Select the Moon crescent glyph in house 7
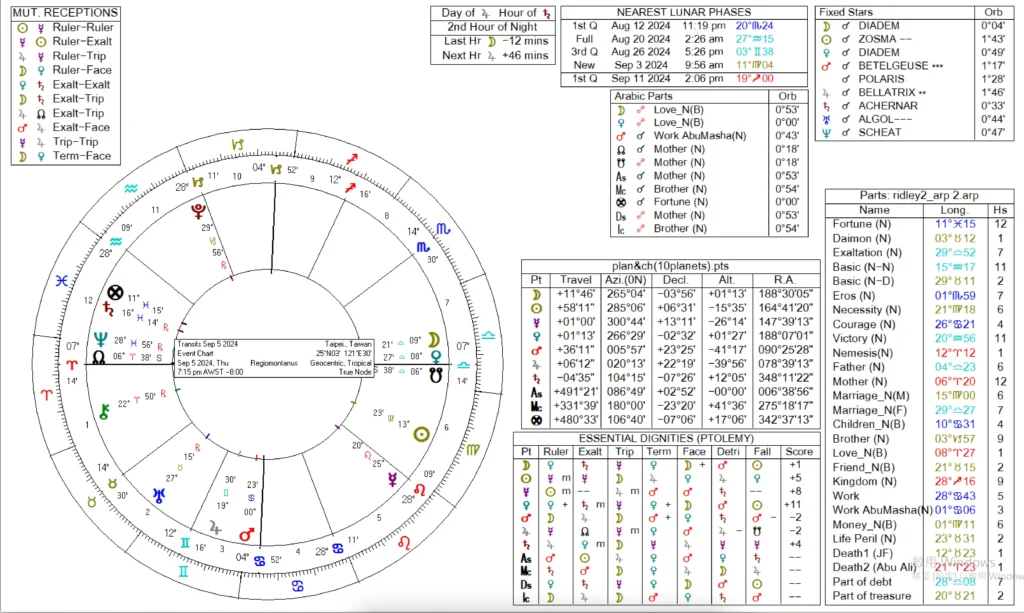 tap(433, 338)
